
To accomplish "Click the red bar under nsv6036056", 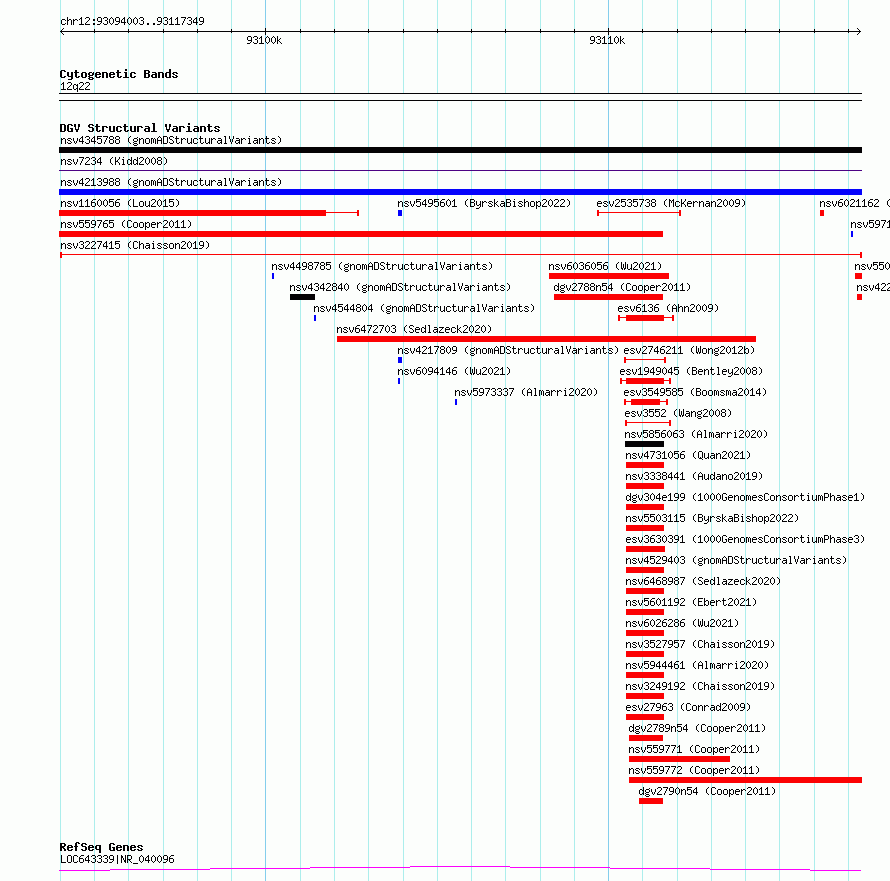I will [608, 276].
